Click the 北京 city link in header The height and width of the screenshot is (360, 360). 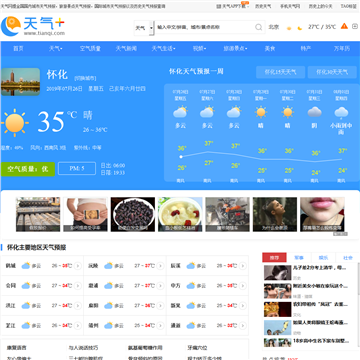(274, 27)
